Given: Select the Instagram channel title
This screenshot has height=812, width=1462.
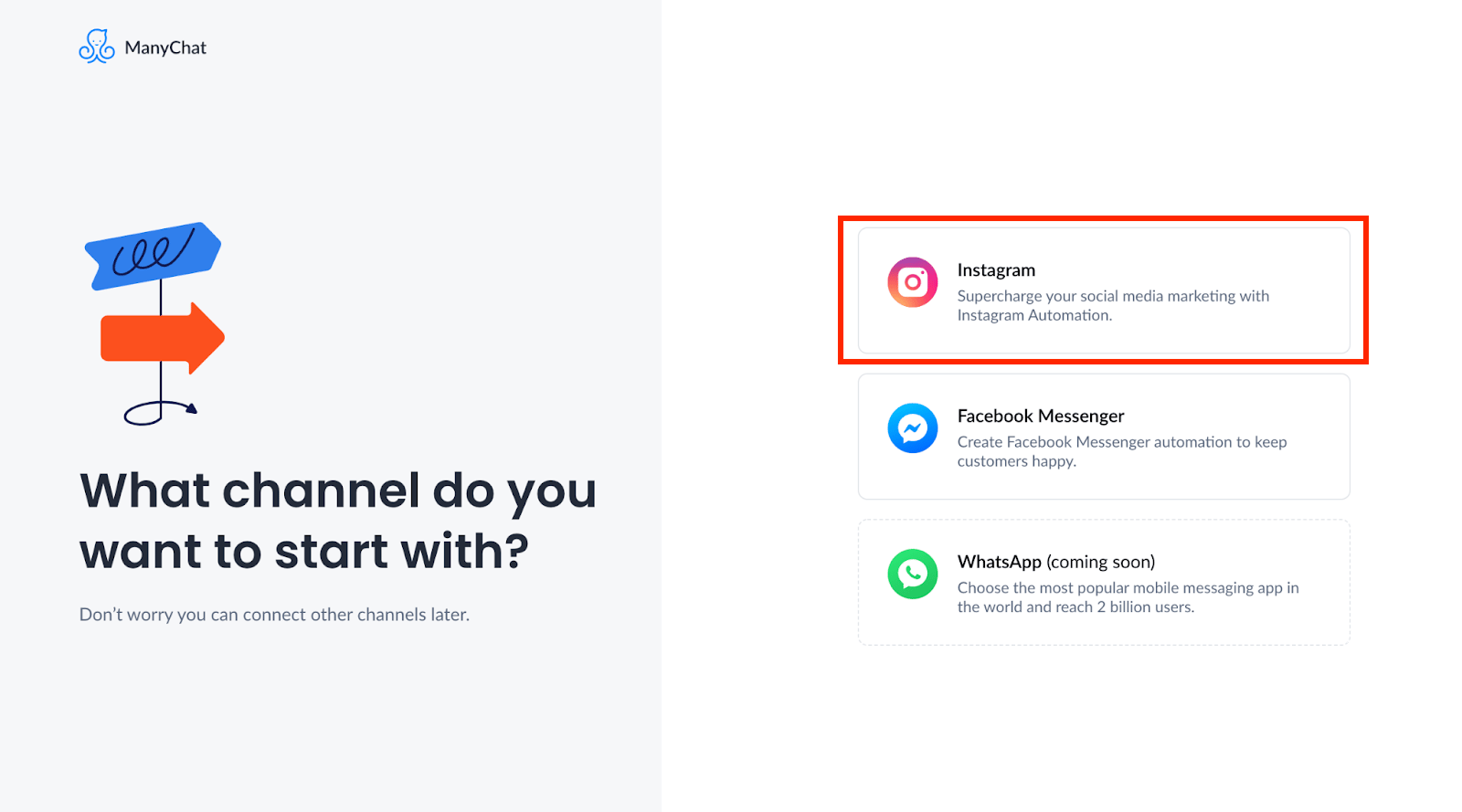Looking at the screenshot, I should pyautogui.click(x=996, y=270).
